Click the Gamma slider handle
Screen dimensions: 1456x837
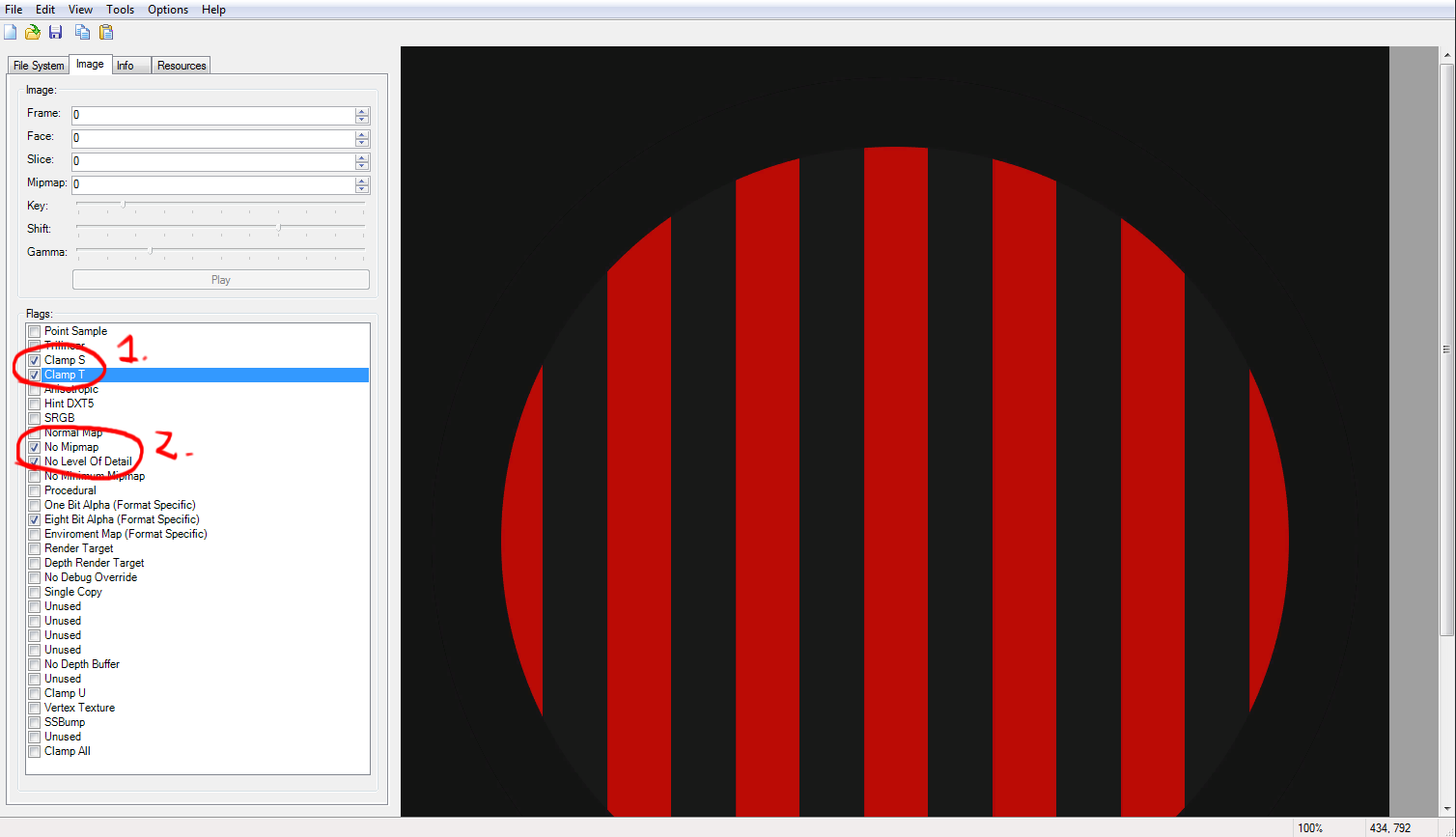tap(150, 250)
